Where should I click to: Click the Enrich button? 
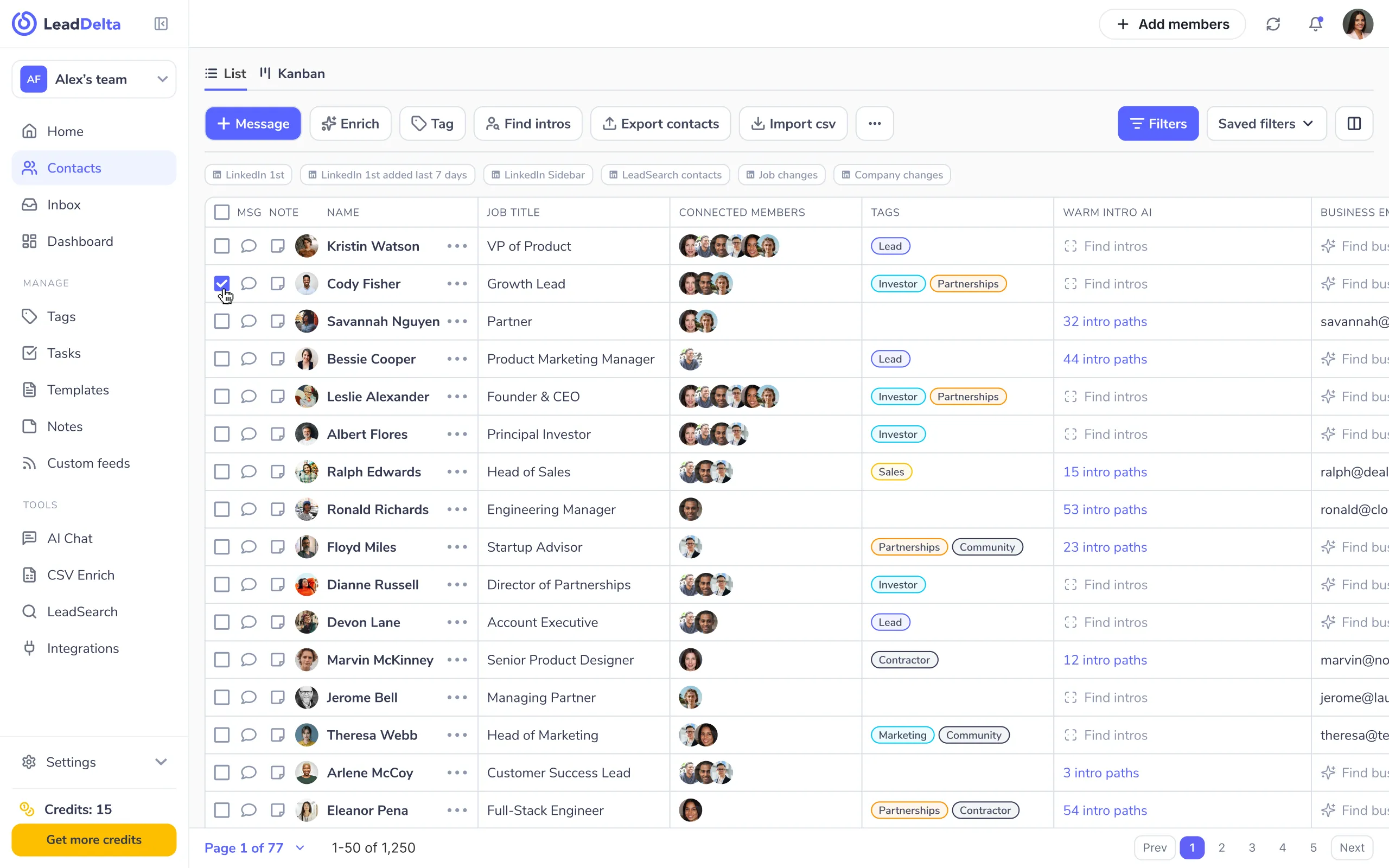coord(350,124)
